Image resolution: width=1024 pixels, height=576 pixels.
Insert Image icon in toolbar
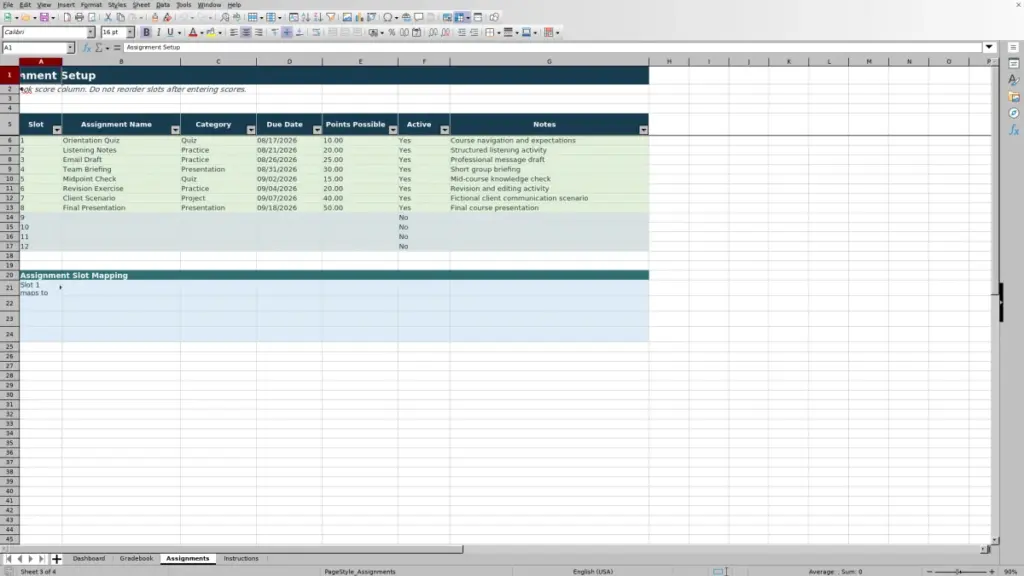coord(347,17)
